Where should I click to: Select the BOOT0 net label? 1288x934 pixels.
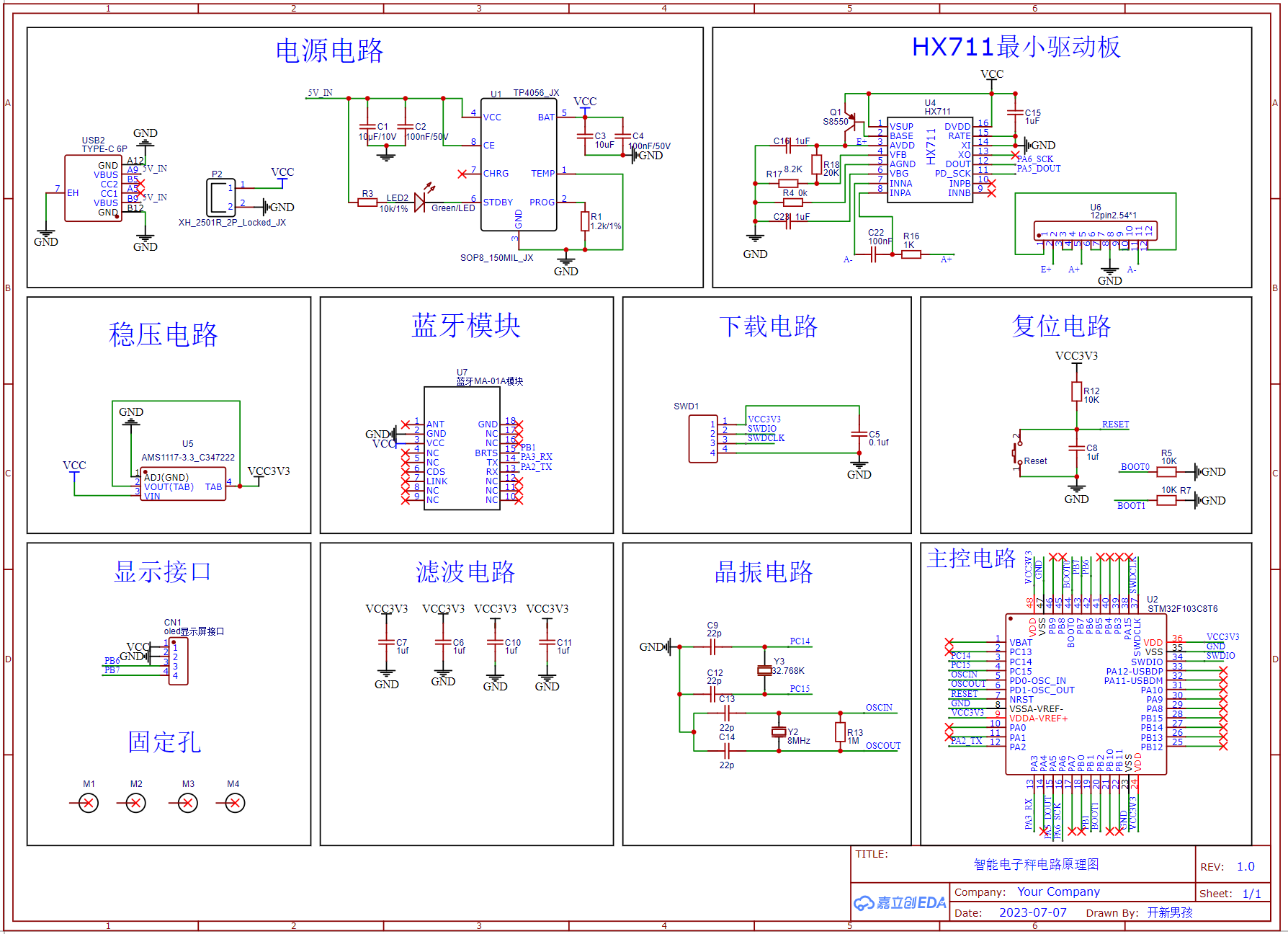point(1135,467)
